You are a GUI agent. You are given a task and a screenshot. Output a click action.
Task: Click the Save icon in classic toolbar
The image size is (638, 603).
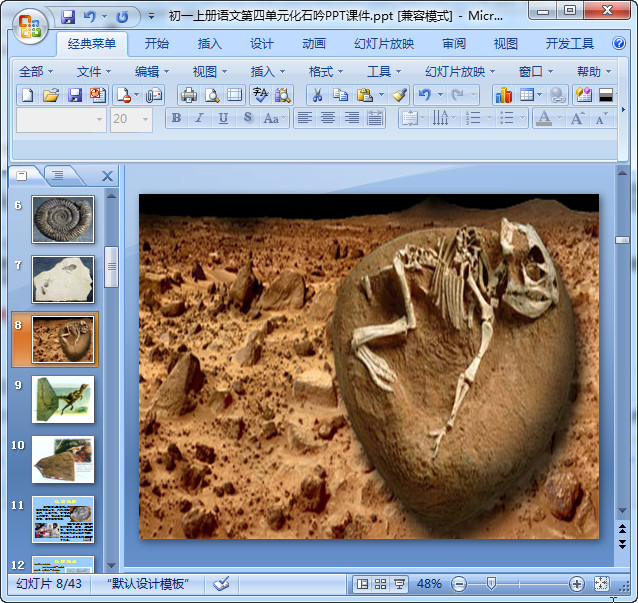[x=75, y=95]
